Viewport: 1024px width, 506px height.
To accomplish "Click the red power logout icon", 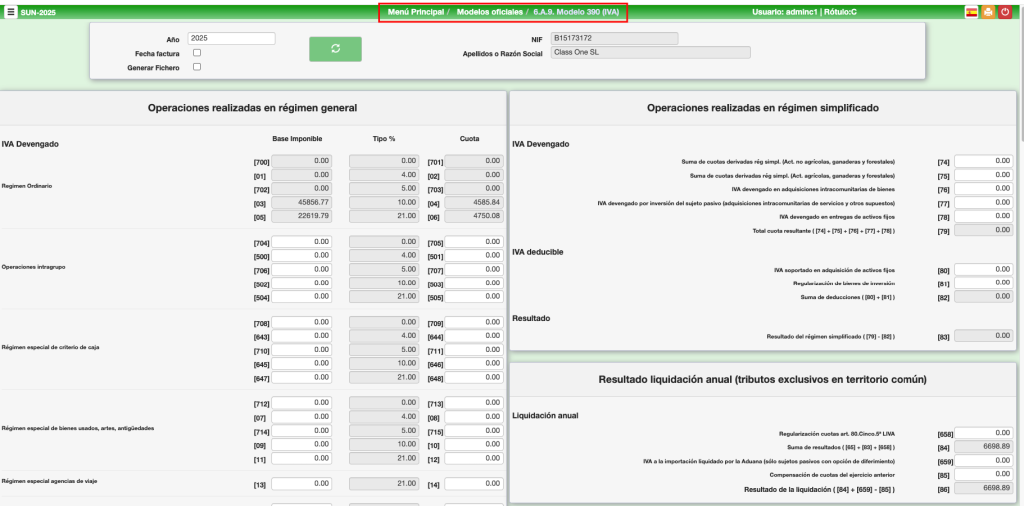I will (x=1004, y=12).
